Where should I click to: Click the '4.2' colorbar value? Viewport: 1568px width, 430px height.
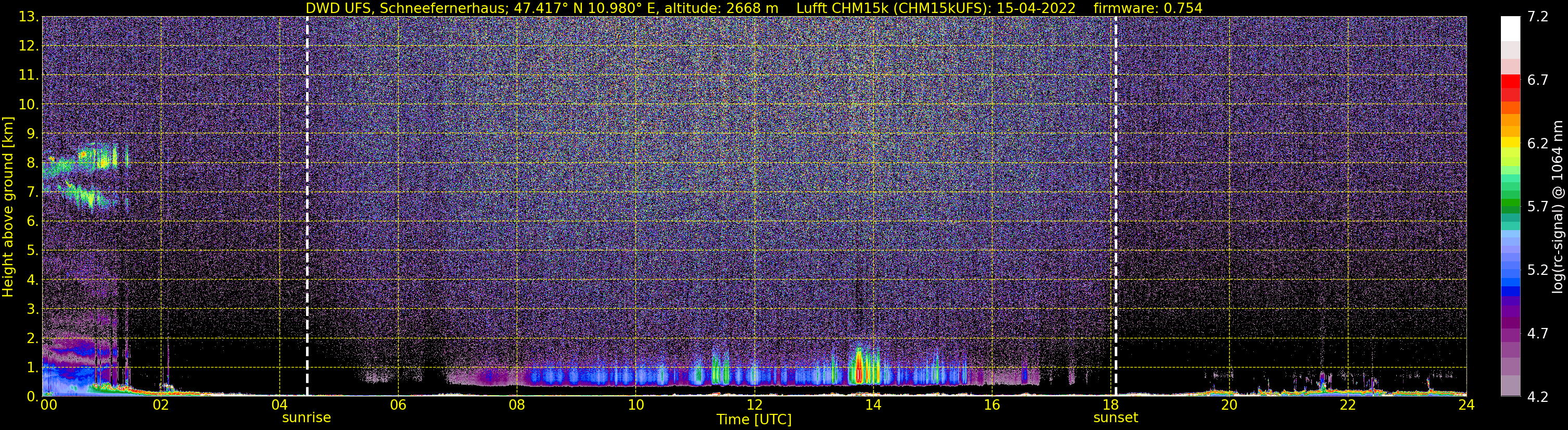click(1538, 397)
